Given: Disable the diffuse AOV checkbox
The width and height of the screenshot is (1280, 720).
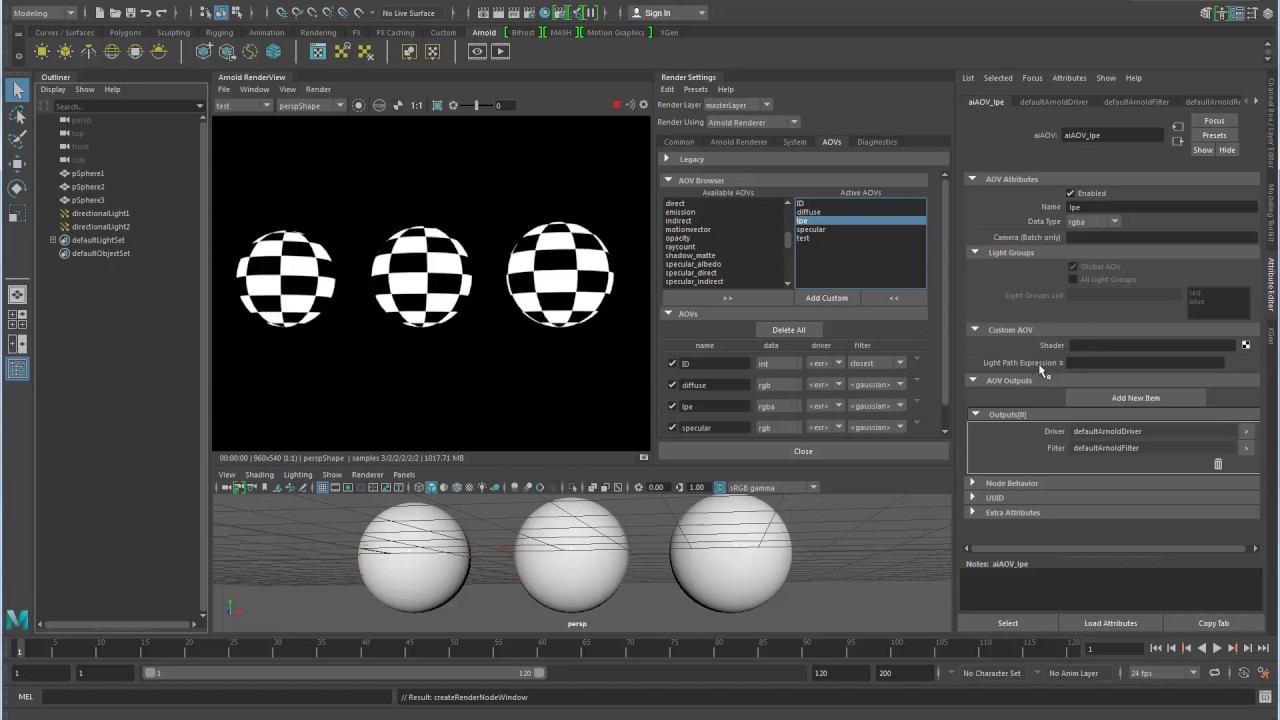Looking at the screenshot, I should [672, 385].
